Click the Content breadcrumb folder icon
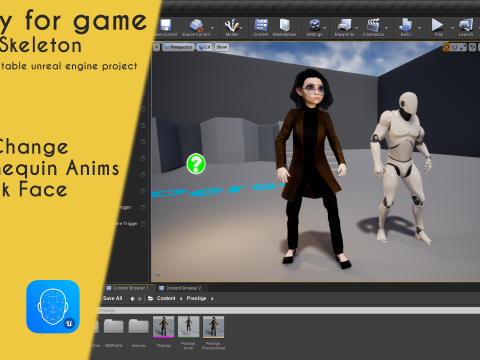 (x=151, y=298)
